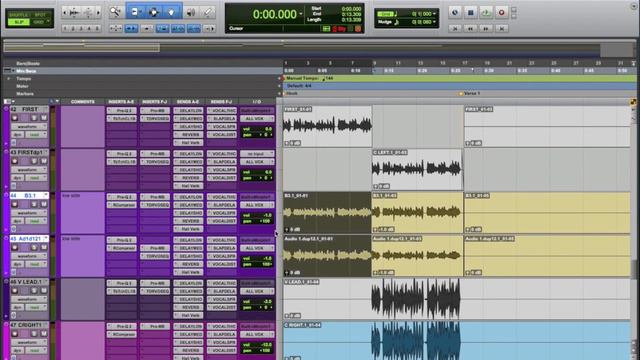This screenshot has width=640, height=360.
Task: Mute track 43 FIRSTdp1
Action: coord(43,161)
